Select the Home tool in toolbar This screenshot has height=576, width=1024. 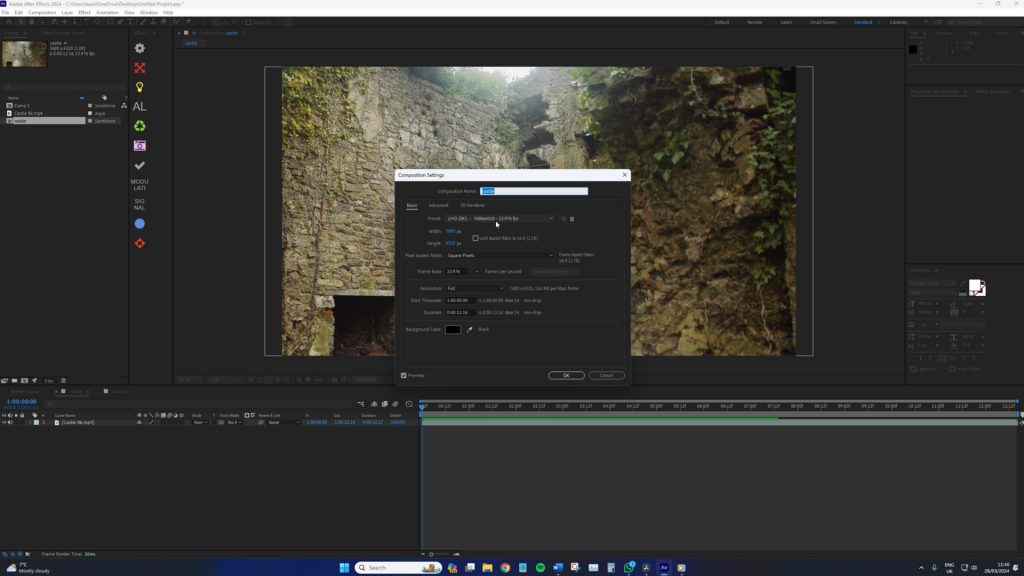[8, 22]
